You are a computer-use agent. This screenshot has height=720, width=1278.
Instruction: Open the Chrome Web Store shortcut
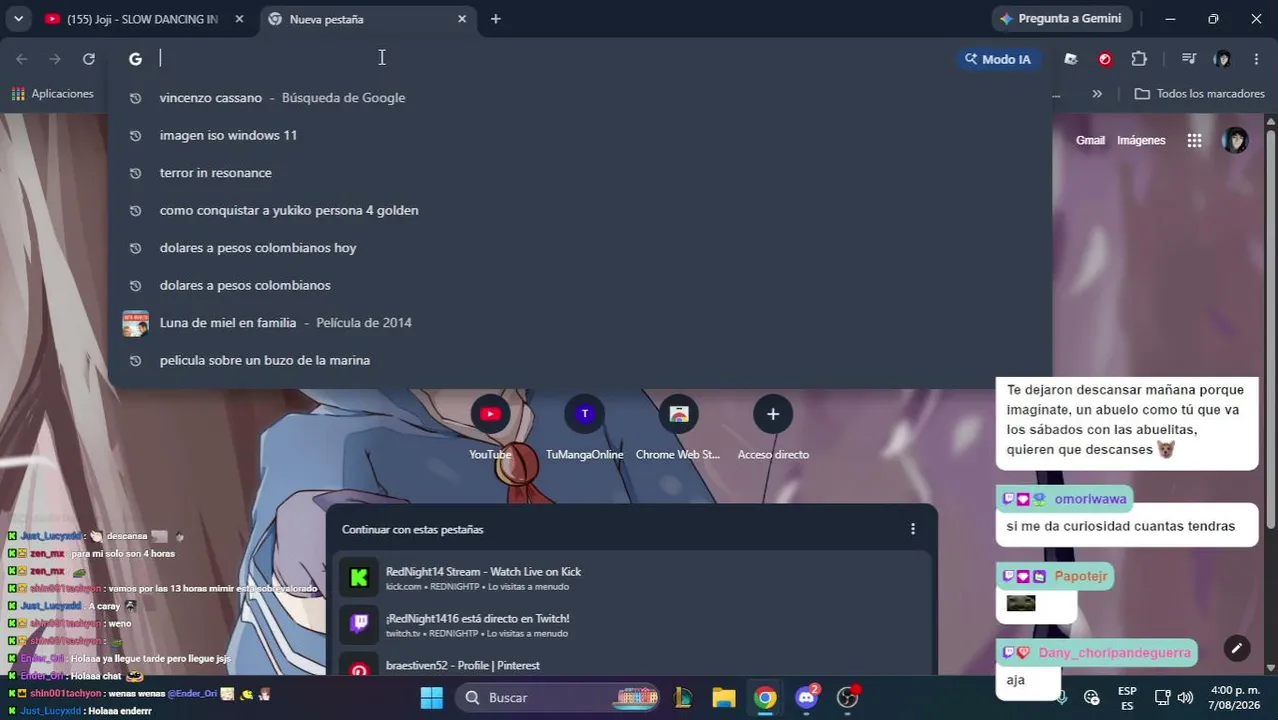pos(678,429)
